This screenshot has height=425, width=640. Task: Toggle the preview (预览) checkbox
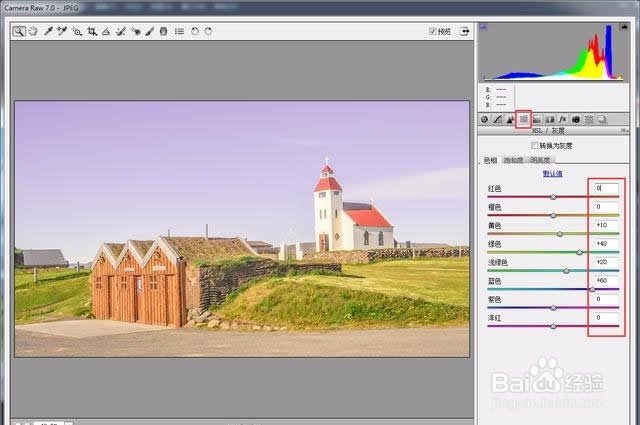[x=432, y=31]
